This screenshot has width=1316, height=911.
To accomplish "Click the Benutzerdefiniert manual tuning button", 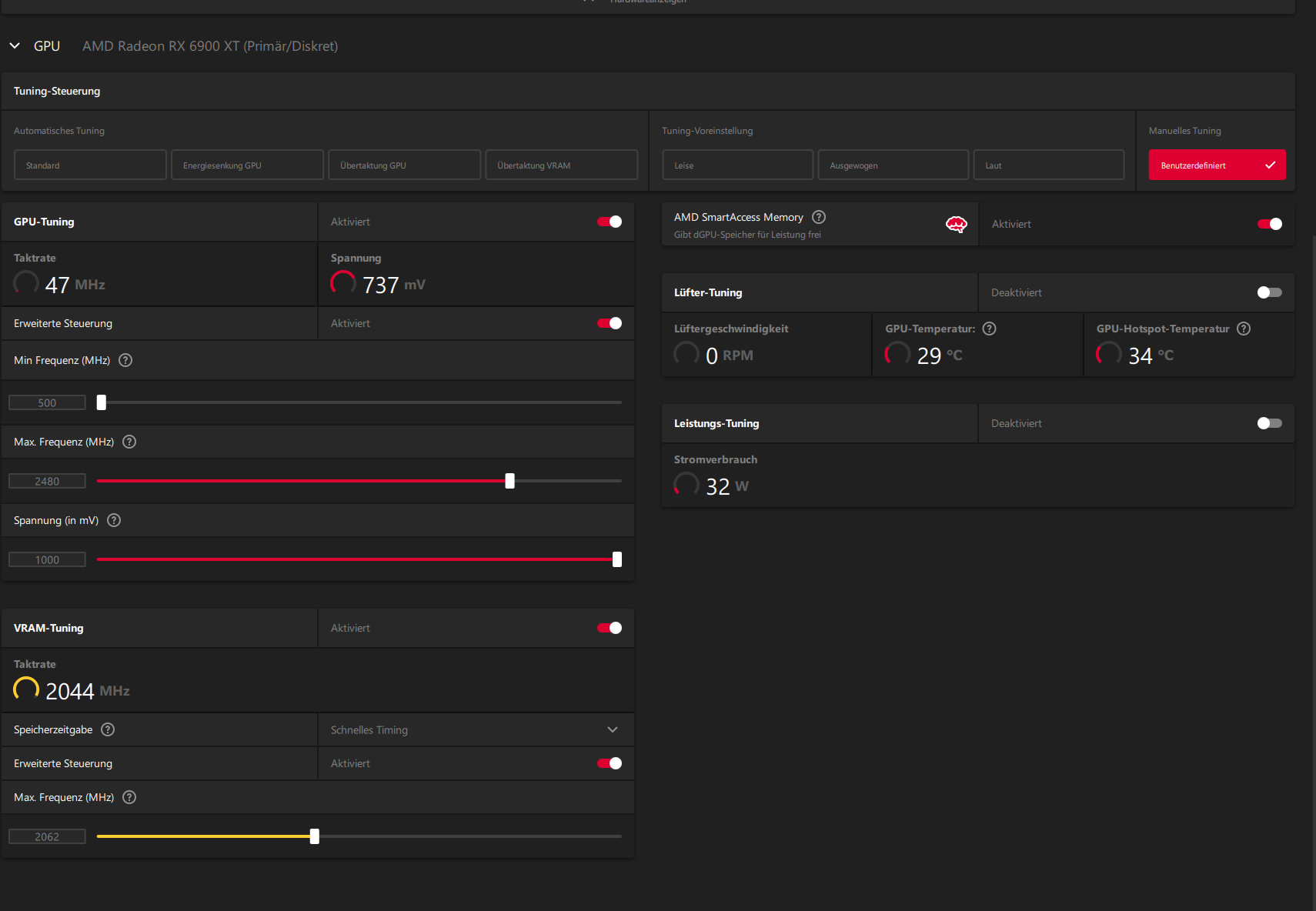I will pyautogui.click(x=1217, y=165).
